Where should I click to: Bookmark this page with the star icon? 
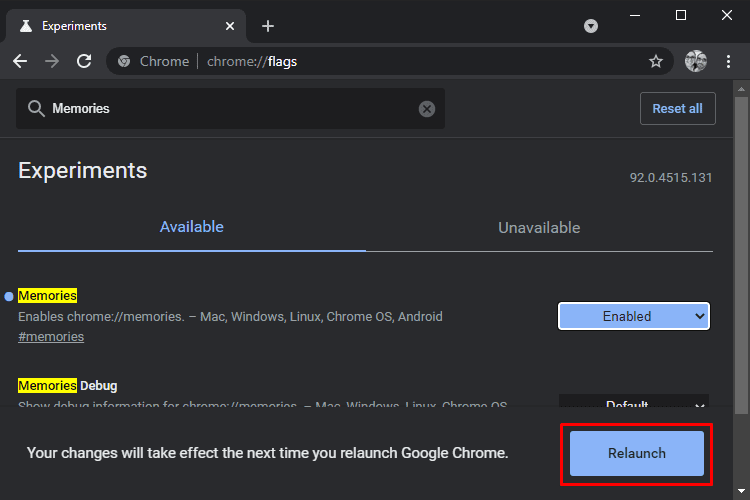click(x=656, y=61)
